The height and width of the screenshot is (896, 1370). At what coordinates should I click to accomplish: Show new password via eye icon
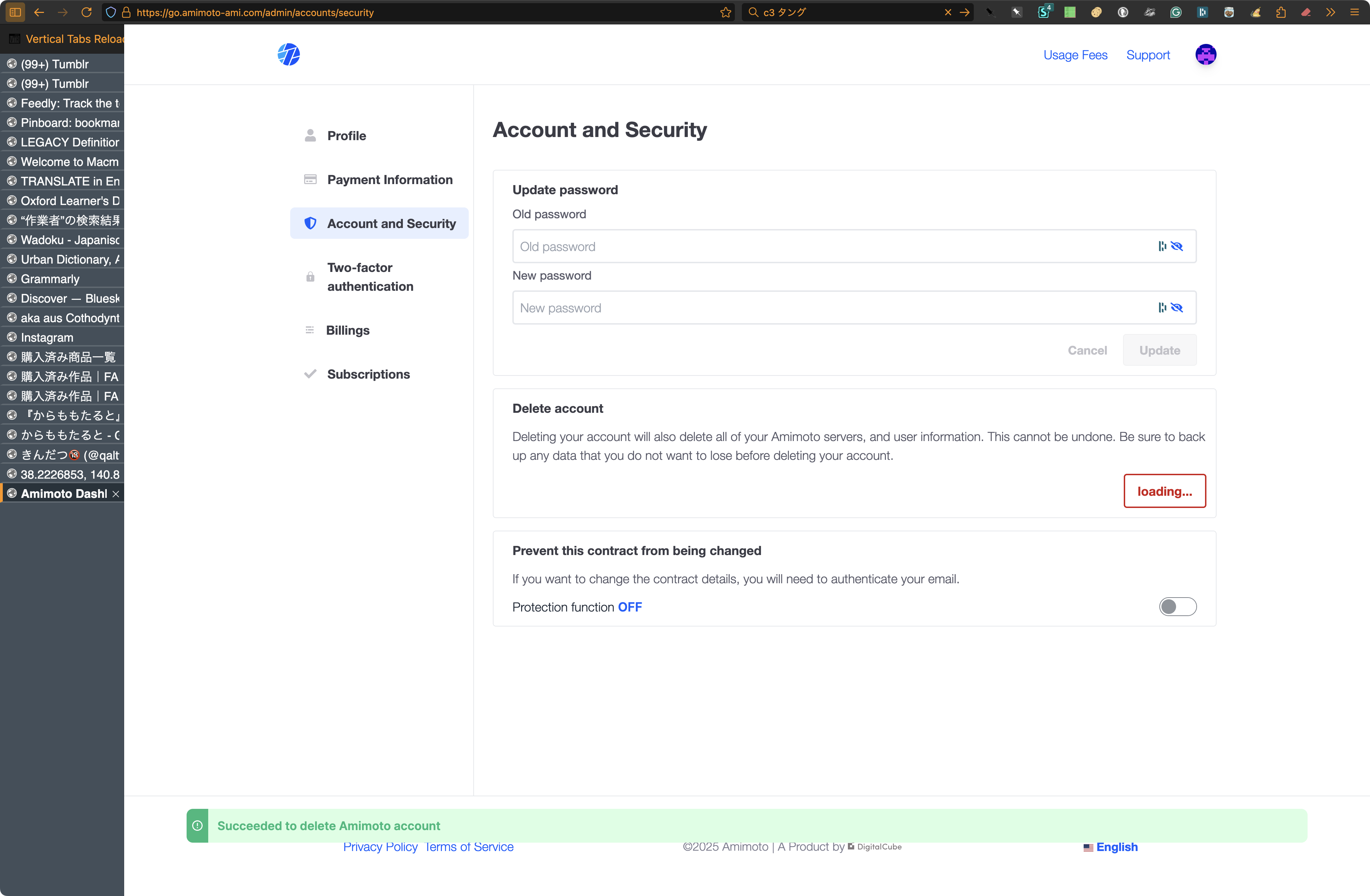point(1176,308)
